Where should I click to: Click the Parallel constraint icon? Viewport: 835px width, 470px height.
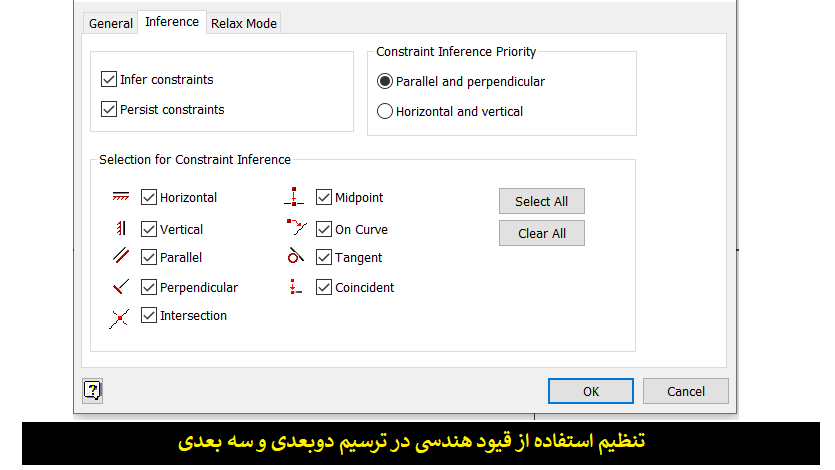coord(121,255)
